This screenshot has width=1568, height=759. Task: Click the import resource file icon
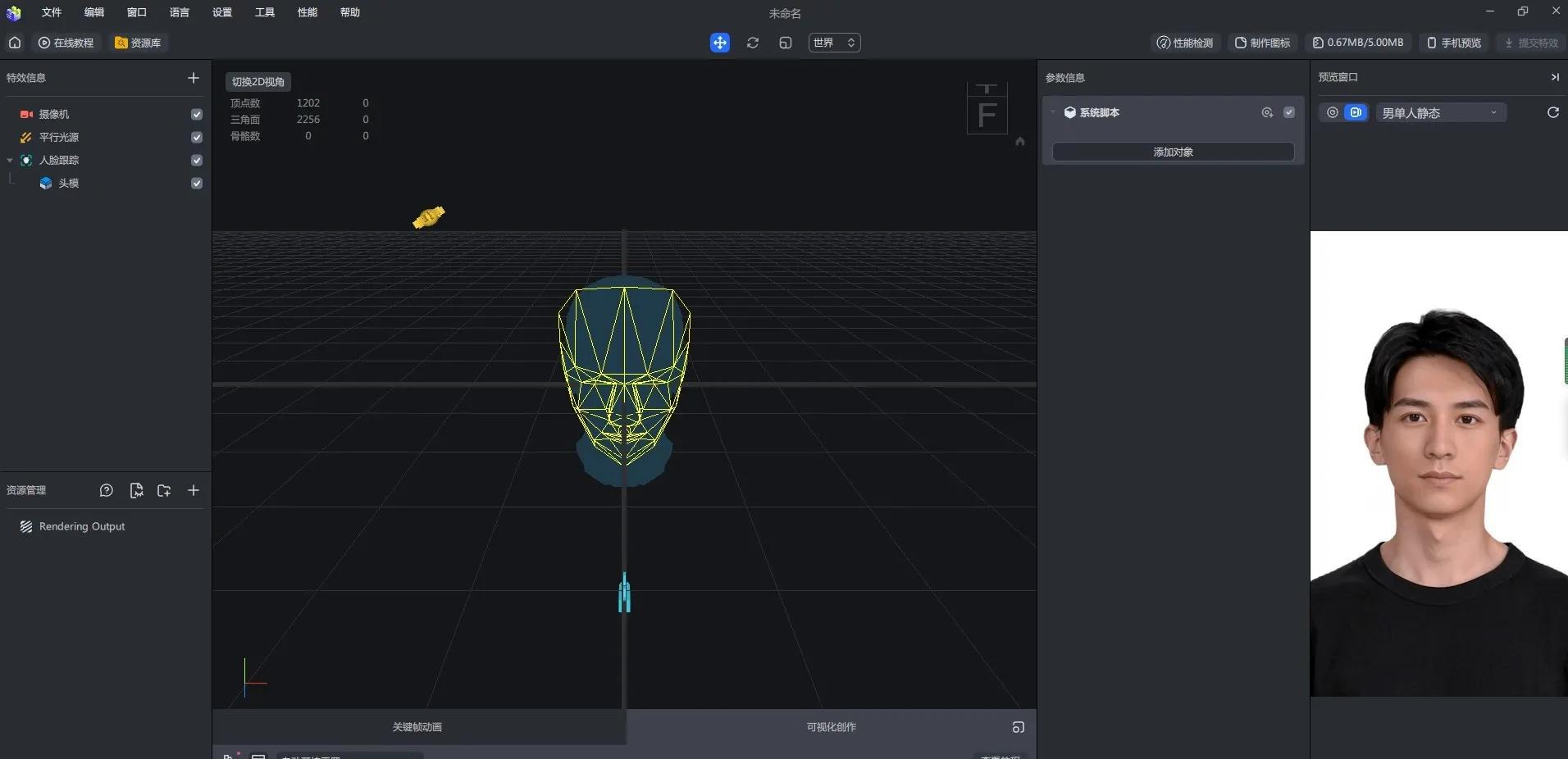(136, 490)
